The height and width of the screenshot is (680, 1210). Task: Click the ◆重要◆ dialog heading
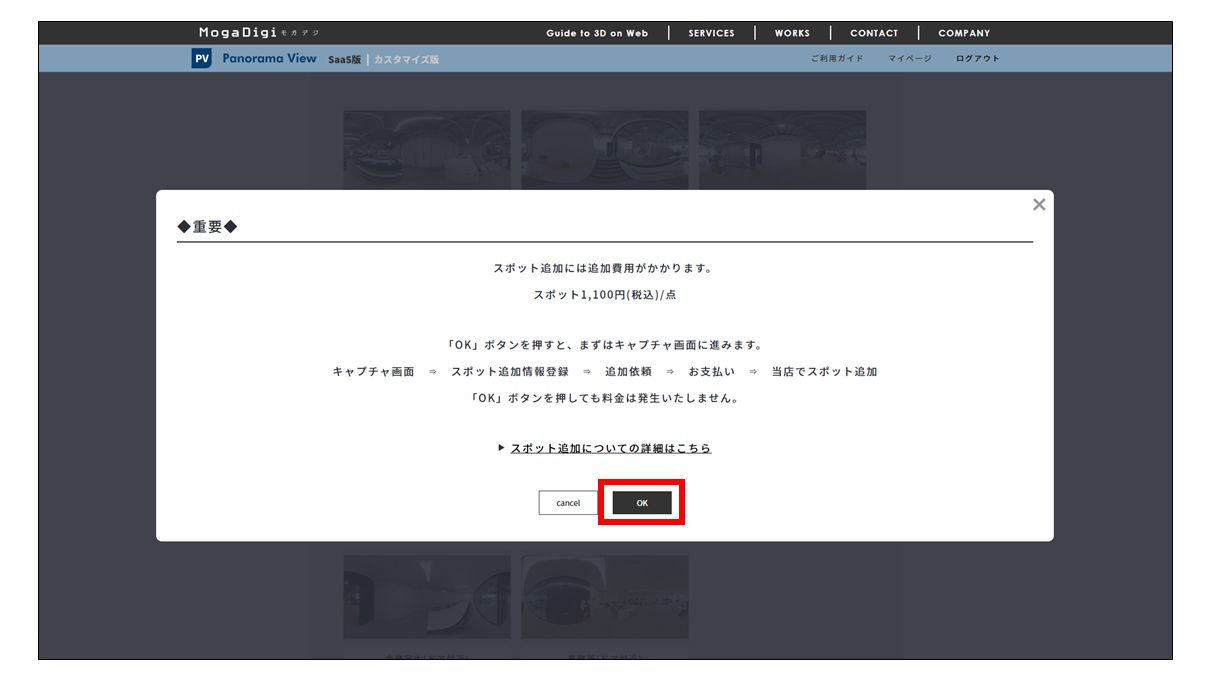pyautogui.click(x=207, y=227)
